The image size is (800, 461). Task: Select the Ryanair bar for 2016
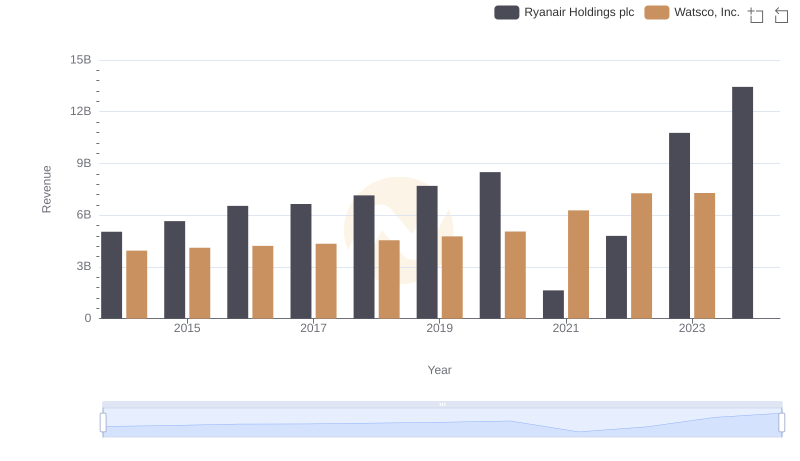[238, 263]
